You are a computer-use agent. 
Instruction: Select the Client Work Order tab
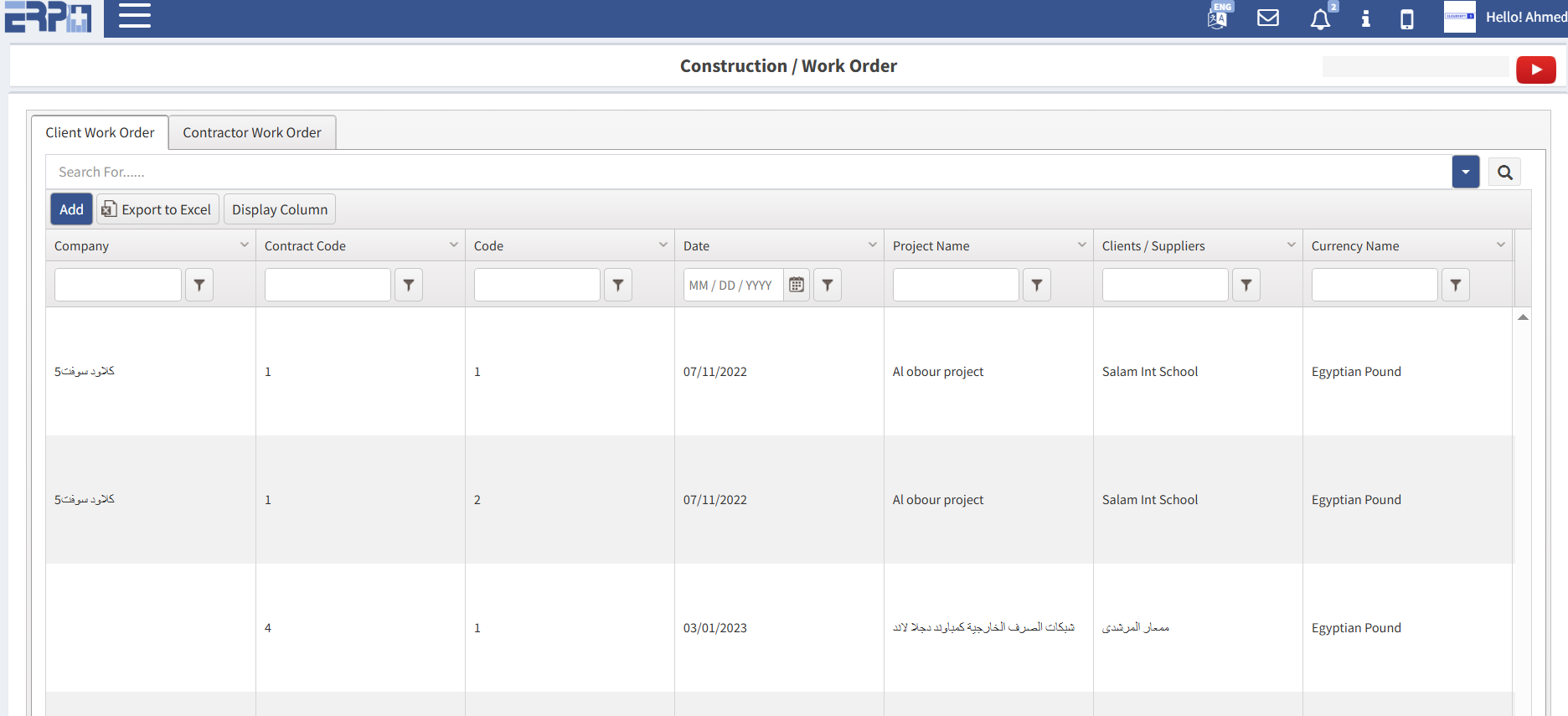point(100,132)
